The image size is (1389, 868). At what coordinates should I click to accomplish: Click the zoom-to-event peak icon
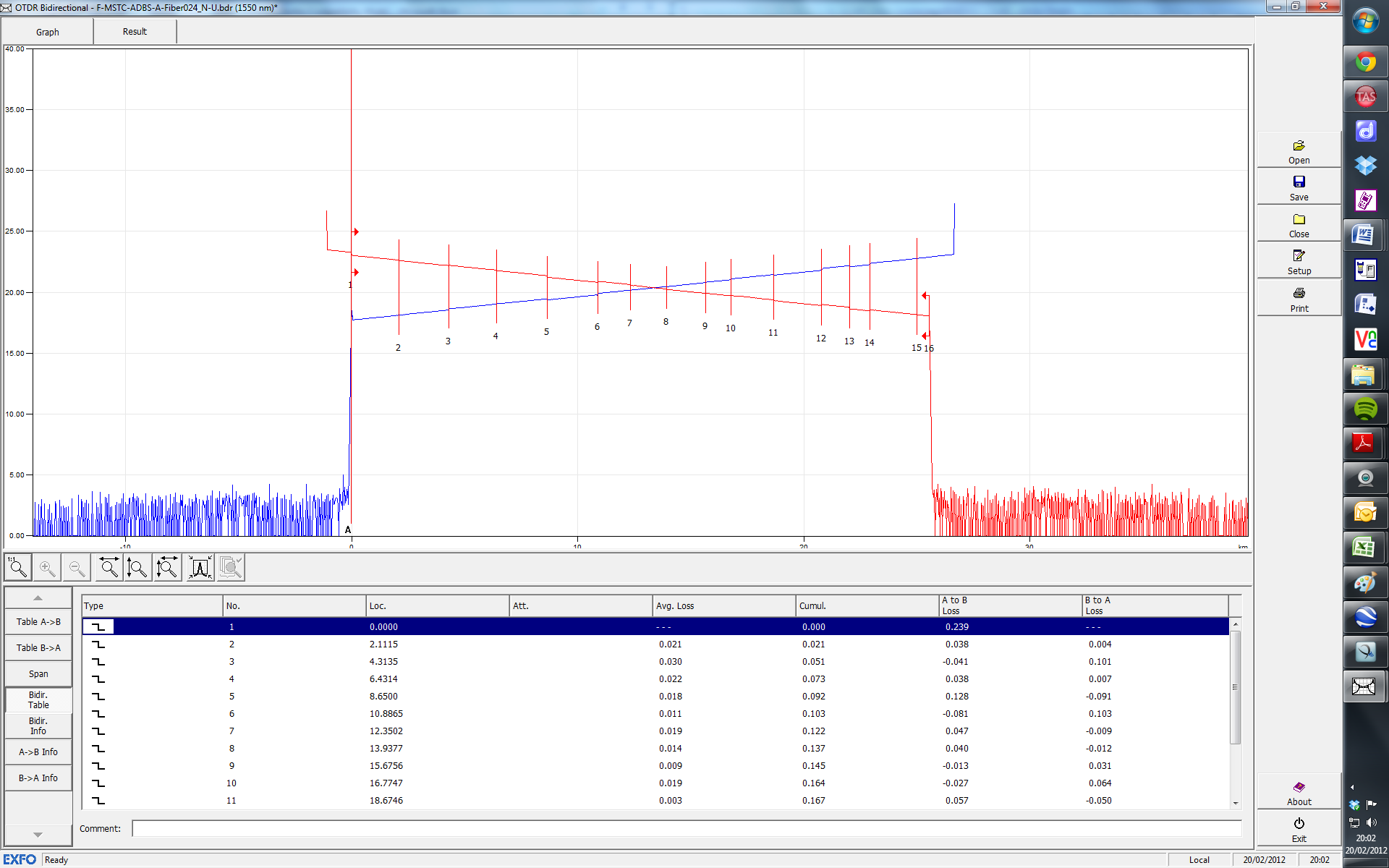click(200, 568)
